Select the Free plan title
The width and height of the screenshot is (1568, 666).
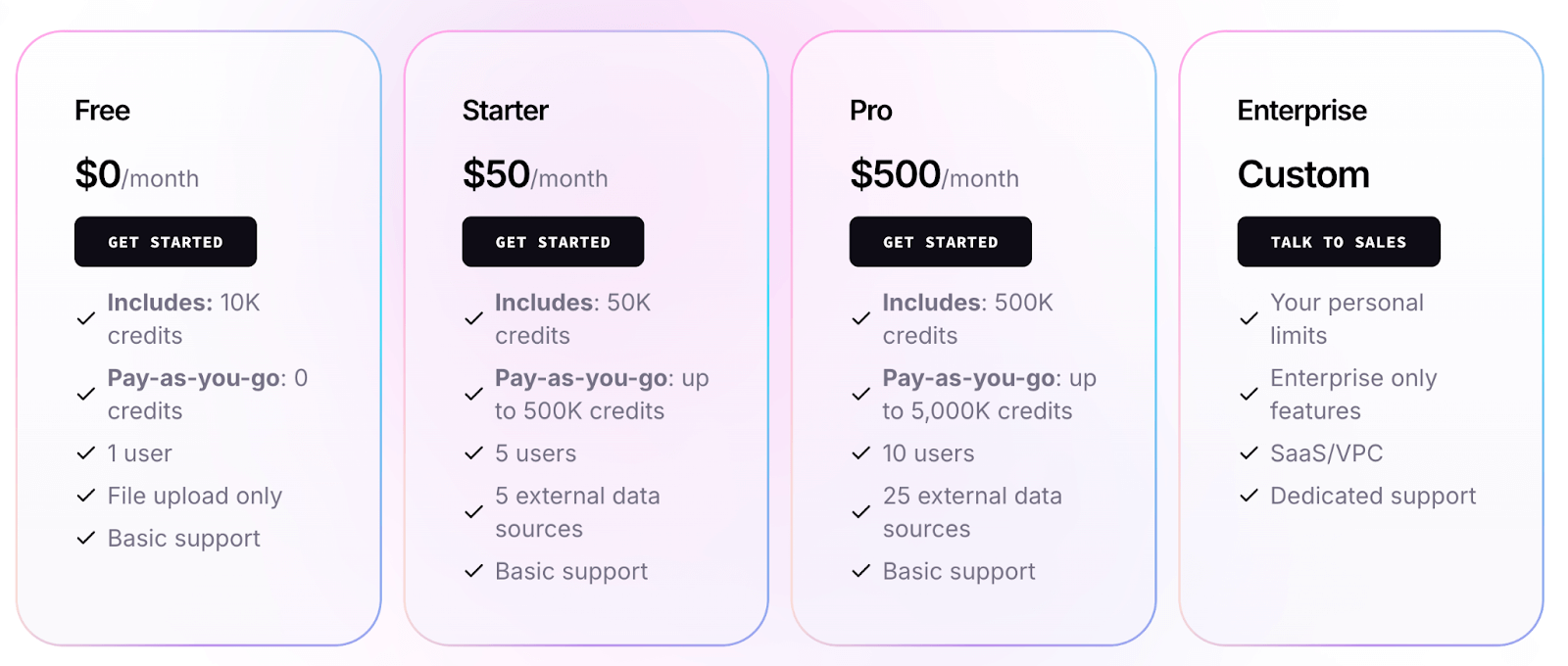click(x=102, y=111)
